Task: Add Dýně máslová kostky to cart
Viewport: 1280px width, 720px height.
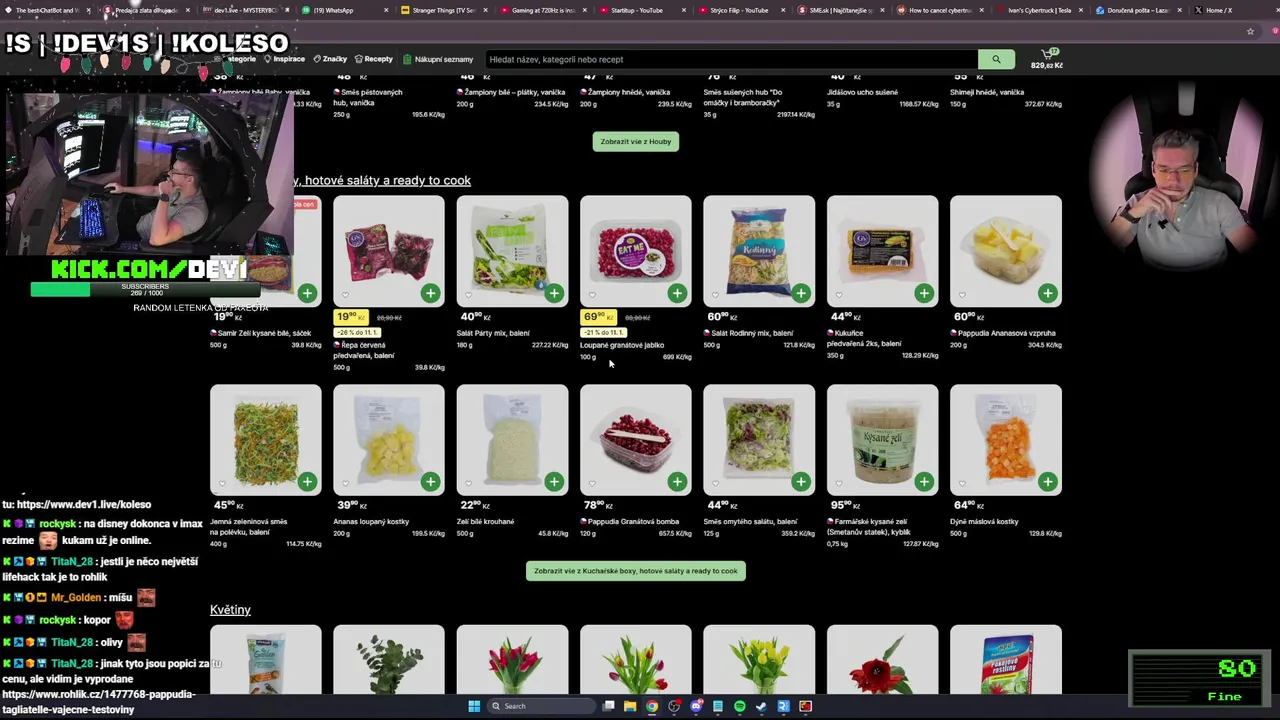Action: pyautogui.click(x=1047, y=481)
